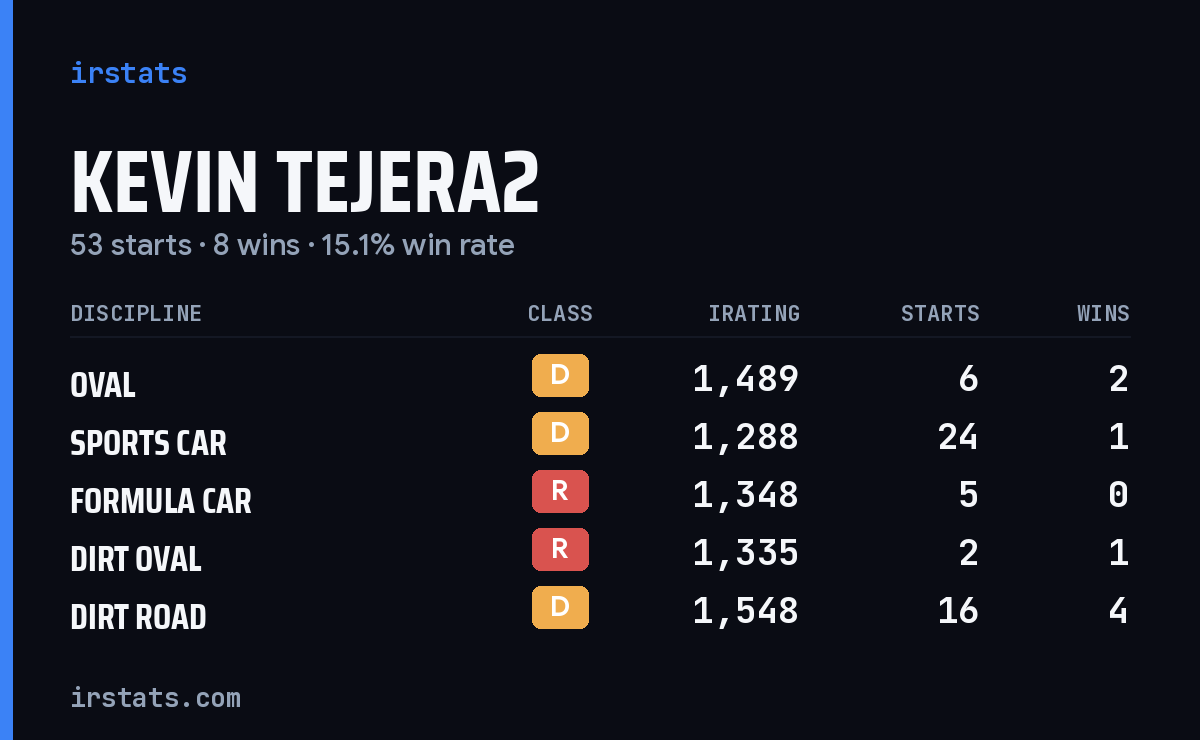Select the Sports Car discipline row
Image resolution: width=1200 pixels, height=740 pixels.
pos(600,437)
